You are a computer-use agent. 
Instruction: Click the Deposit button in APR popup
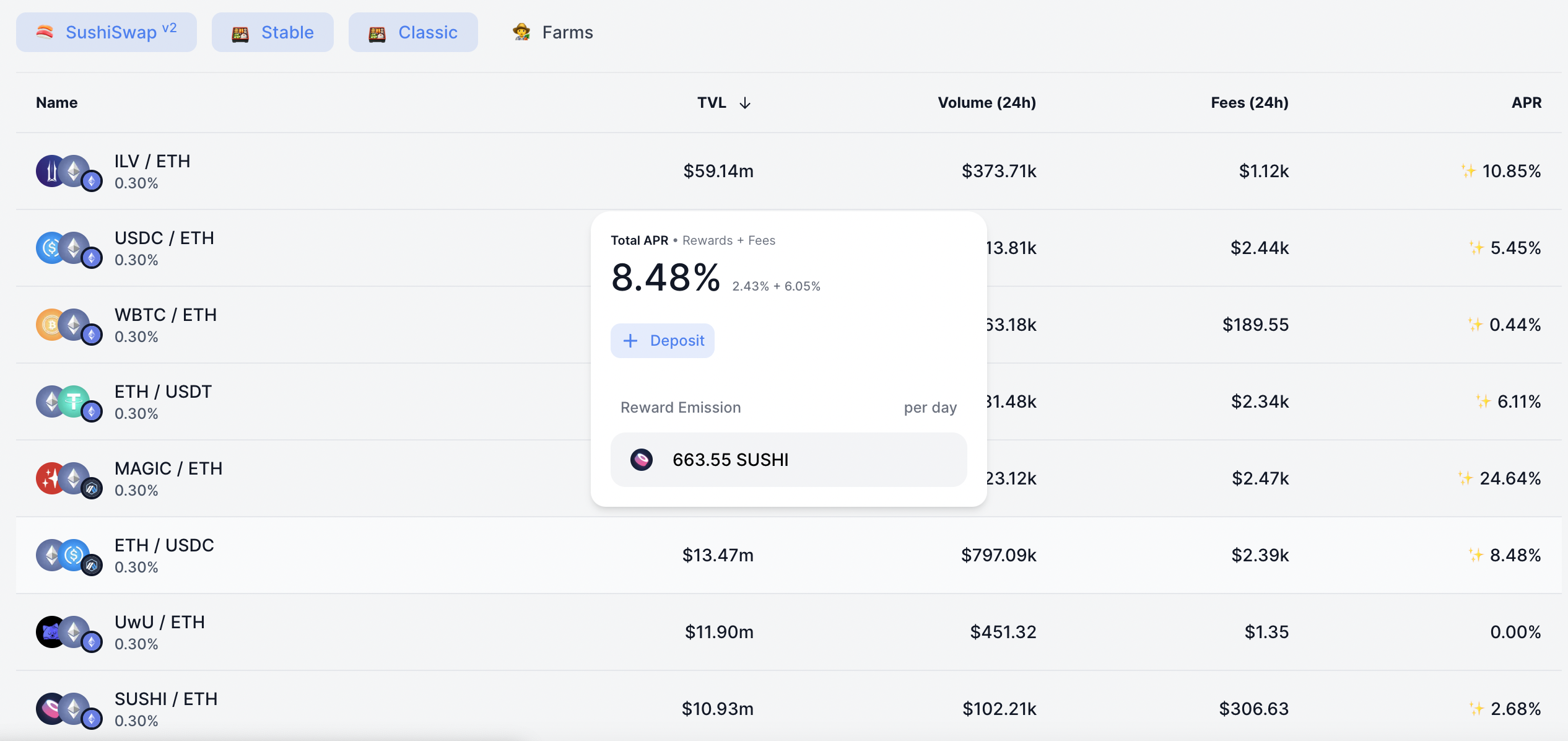coord(663,341)
